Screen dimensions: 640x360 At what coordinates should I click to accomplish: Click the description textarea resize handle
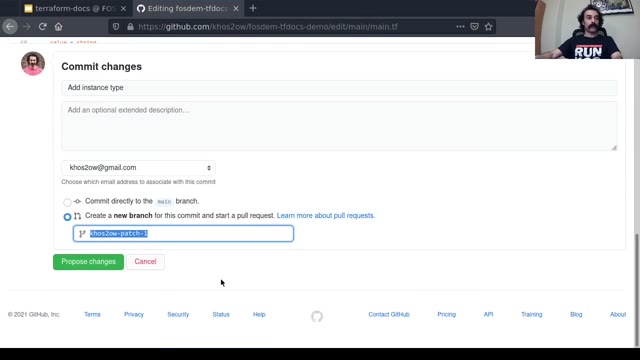click(x=614, y=147)
